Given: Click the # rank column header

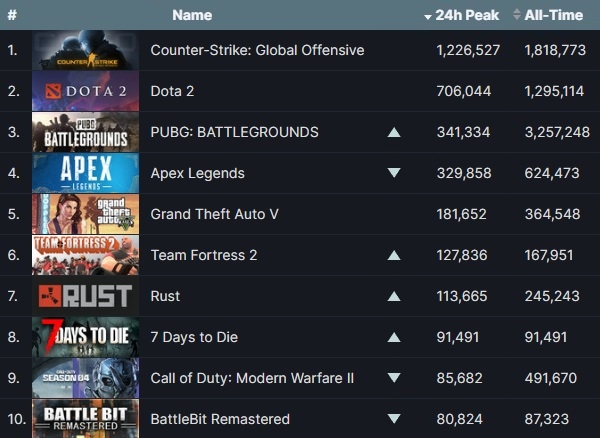Looking at the screenshot, I should (11, 15).
